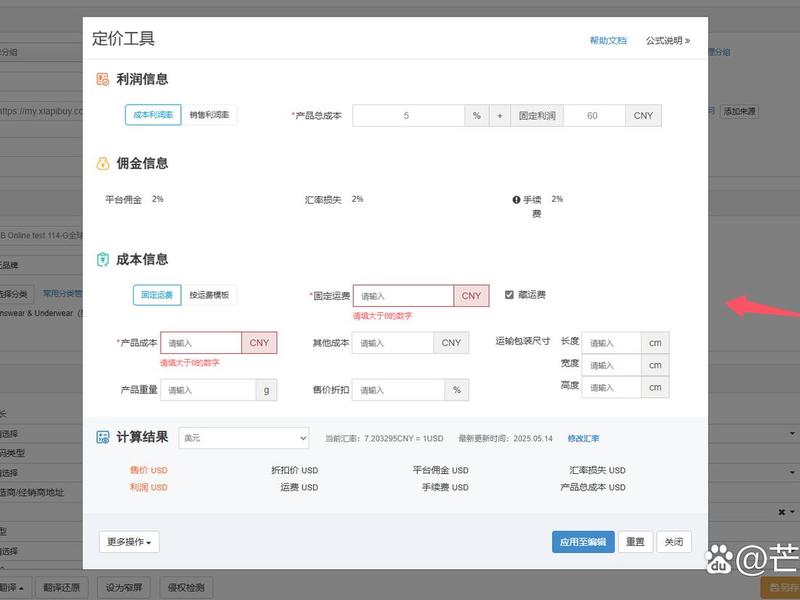Click 添加来源 button in background page
The image size is (800, 600).
739,111
